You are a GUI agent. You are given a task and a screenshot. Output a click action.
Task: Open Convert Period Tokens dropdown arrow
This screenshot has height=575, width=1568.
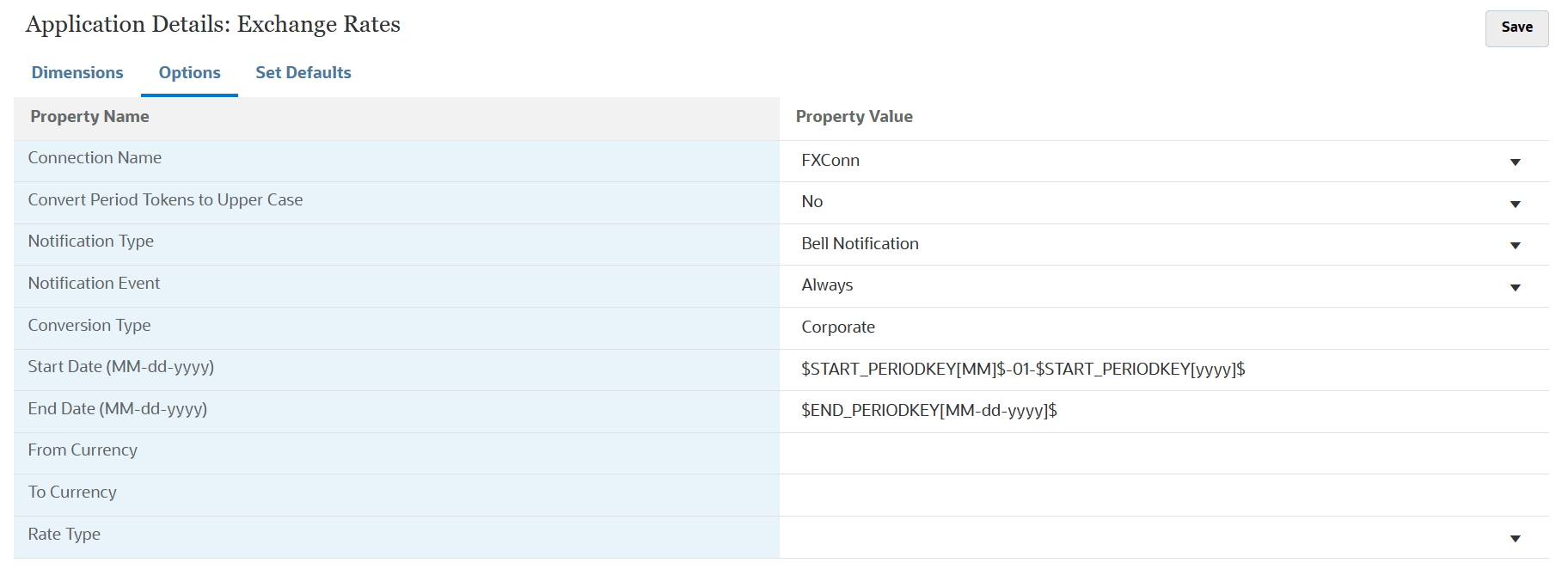coord(1515,204)
